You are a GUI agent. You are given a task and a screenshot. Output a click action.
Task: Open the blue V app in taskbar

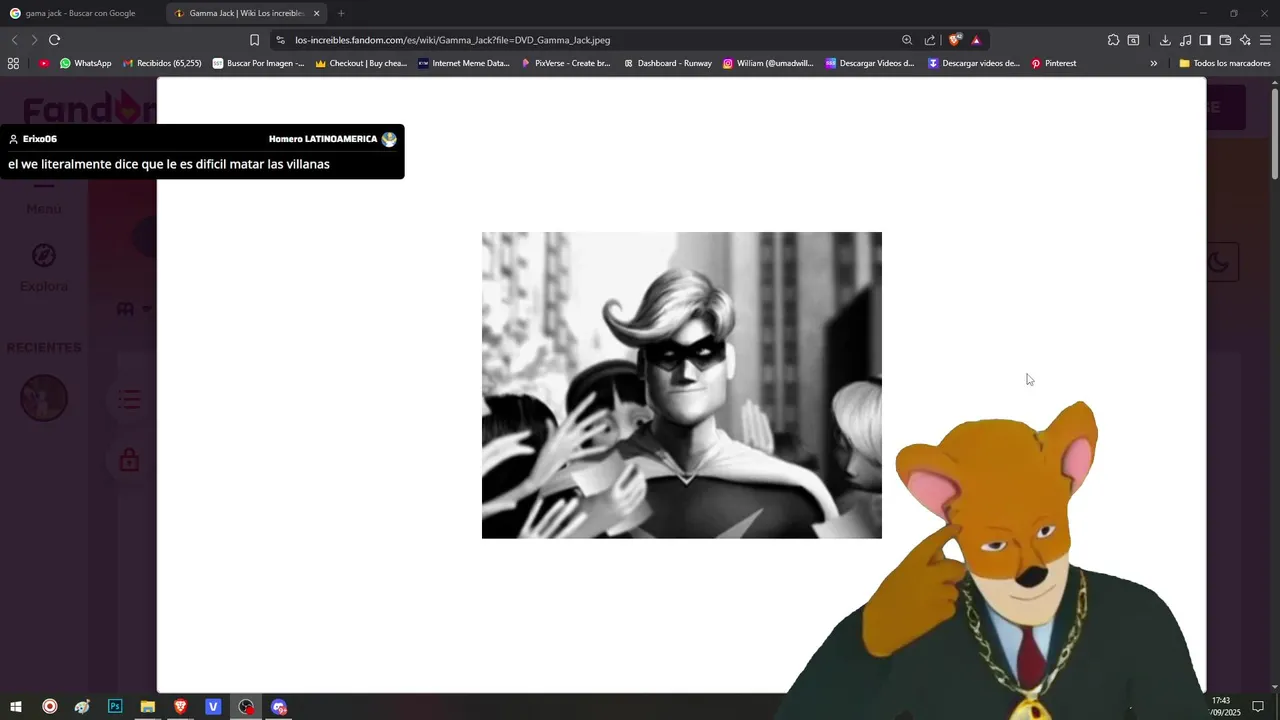pos(213,707)
